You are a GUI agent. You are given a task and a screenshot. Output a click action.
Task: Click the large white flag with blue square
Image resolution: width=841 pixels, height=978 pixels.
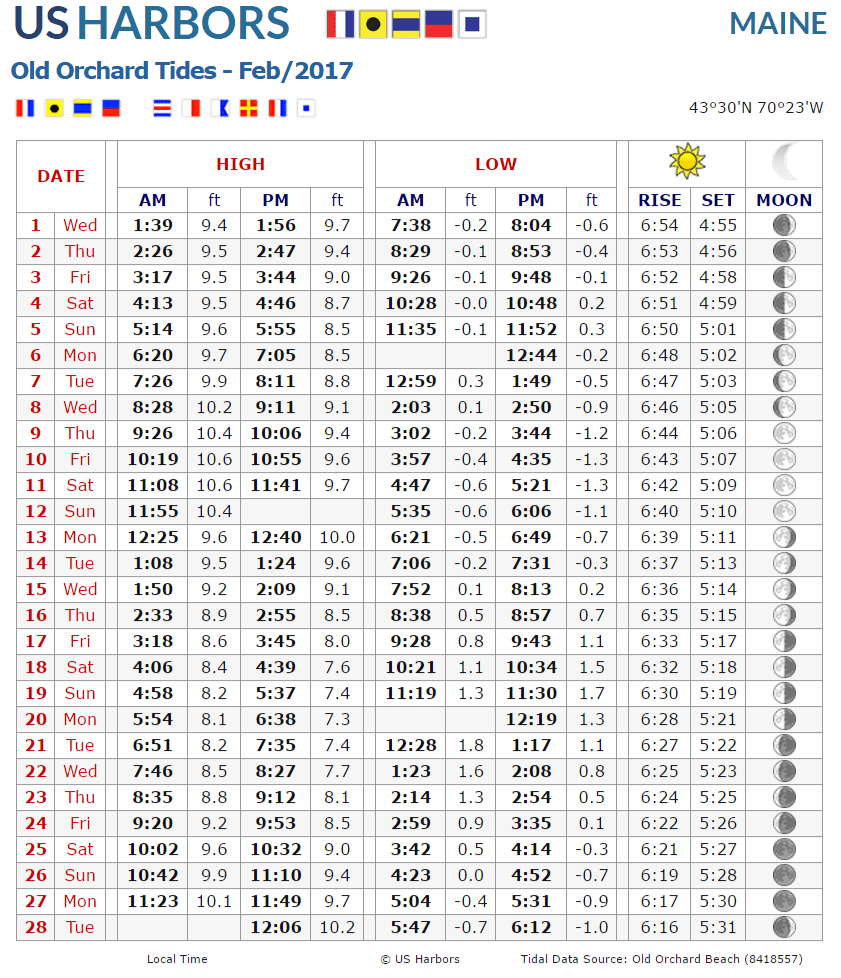[x=472, y=24]
